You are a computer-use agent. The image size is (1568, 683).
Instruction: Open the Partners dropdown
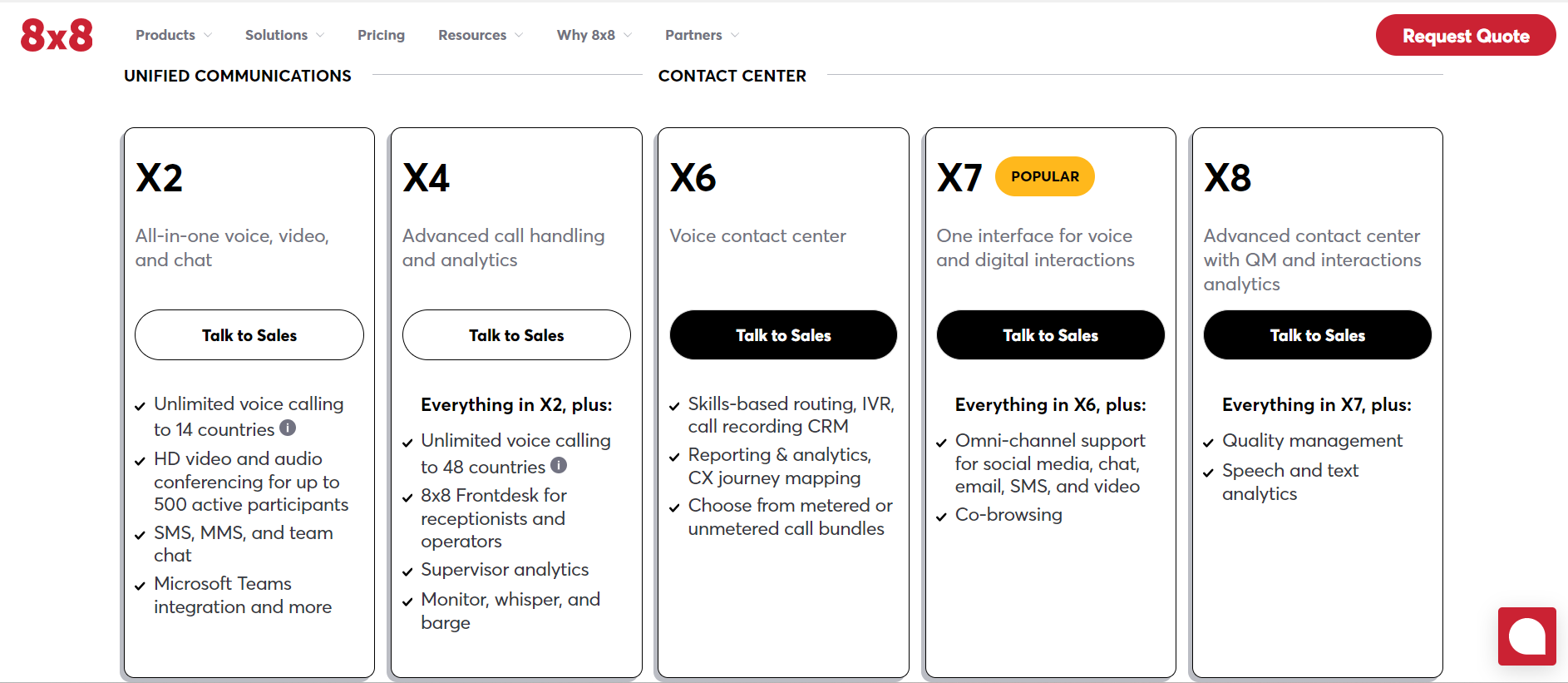tap(702, 35)
